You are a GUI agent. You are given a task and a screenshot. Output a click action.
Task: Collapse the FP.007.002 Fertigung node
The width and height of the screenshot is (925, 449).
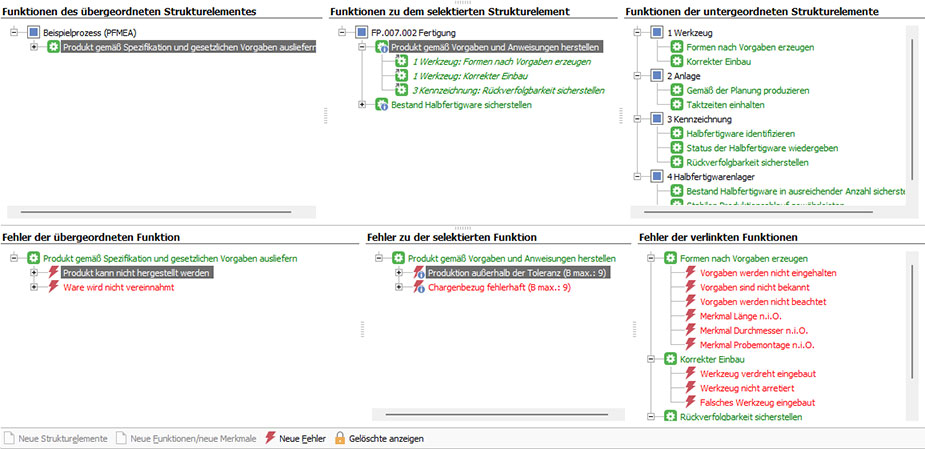click(343, 33)
